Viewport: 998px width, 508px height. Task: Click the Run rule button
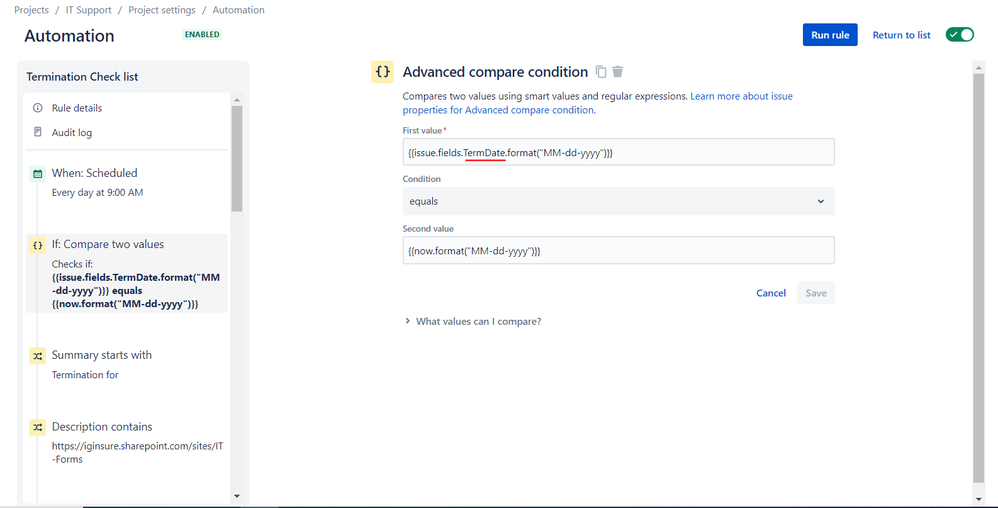[830, 35]
